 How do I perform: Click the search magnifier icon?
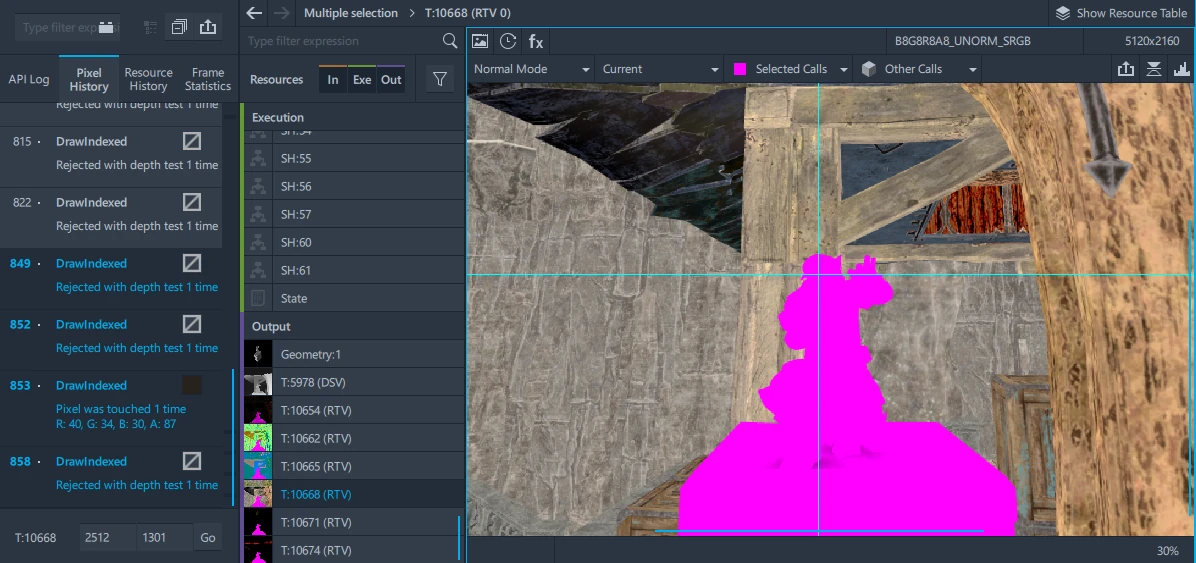450,41
